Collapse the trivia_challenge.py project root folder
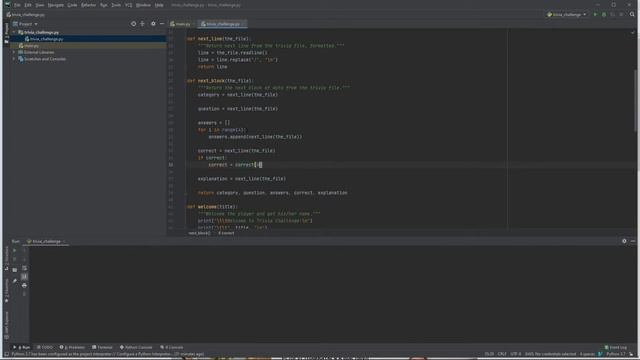 coord(14,32)
